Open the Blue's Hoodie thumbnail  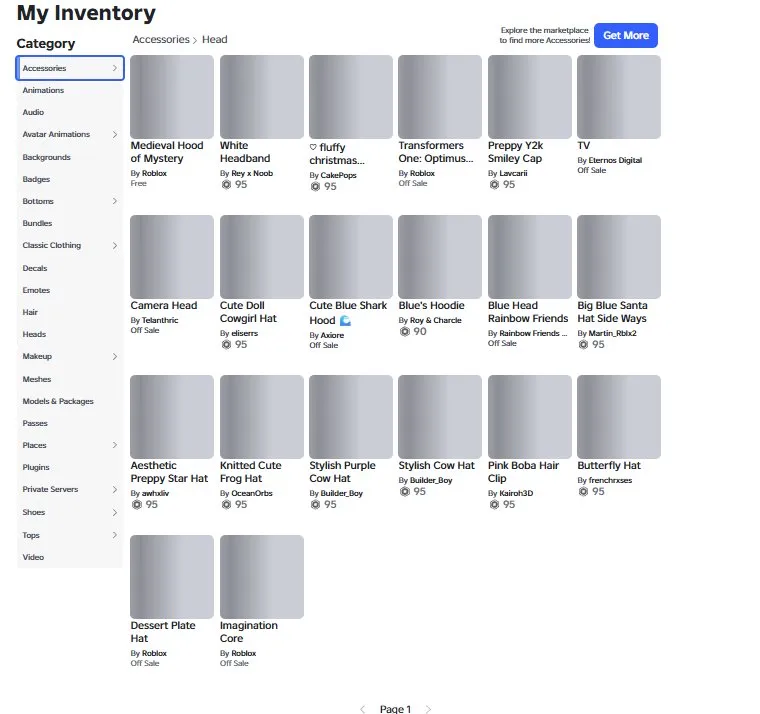pos(440,256)
